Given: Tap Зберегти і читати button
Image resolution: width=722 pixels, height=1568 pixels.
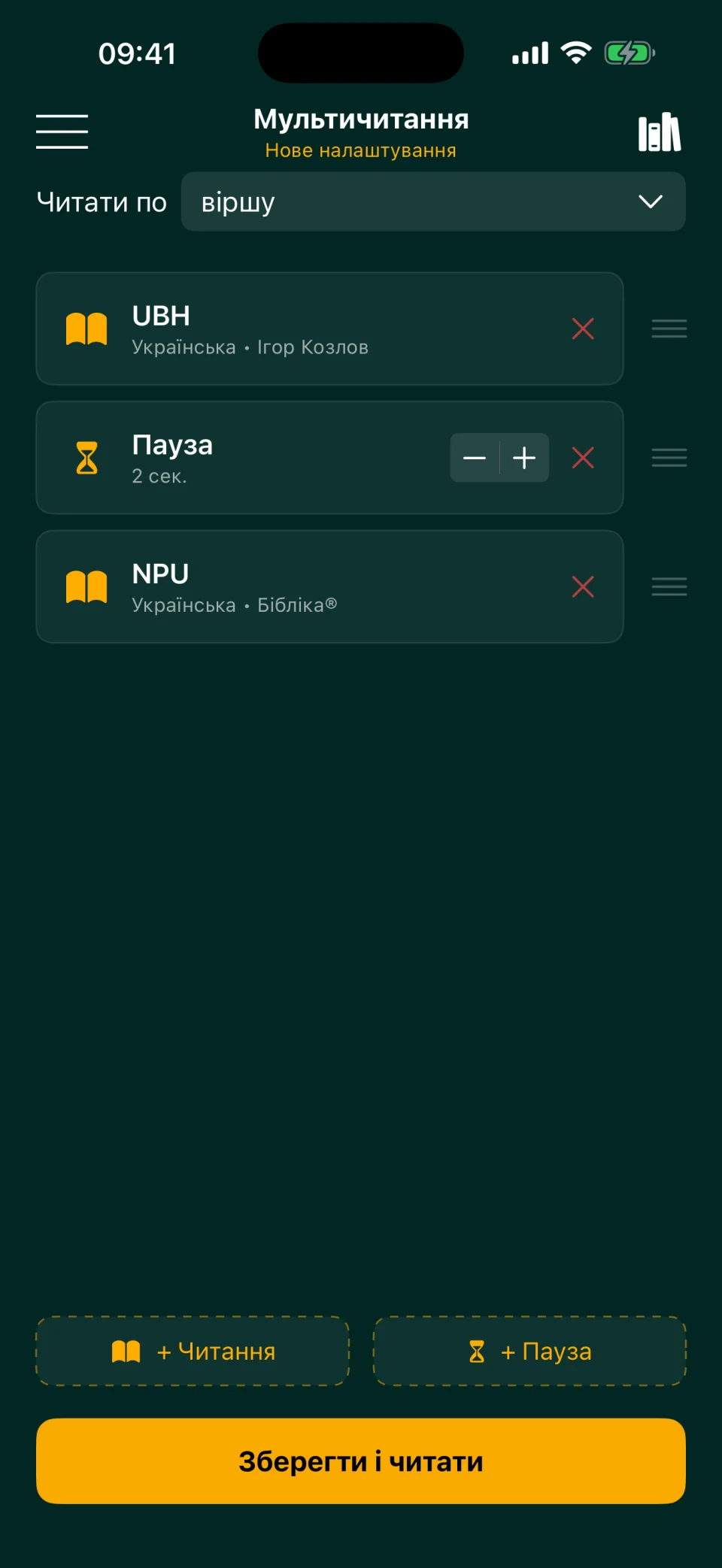Looking at the screenshot, I should 361,1461.
